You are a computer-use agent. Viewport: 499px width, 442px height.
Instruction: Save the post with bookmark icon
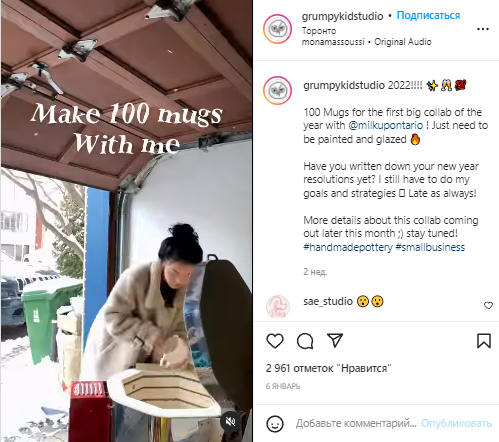pos(484,341)
